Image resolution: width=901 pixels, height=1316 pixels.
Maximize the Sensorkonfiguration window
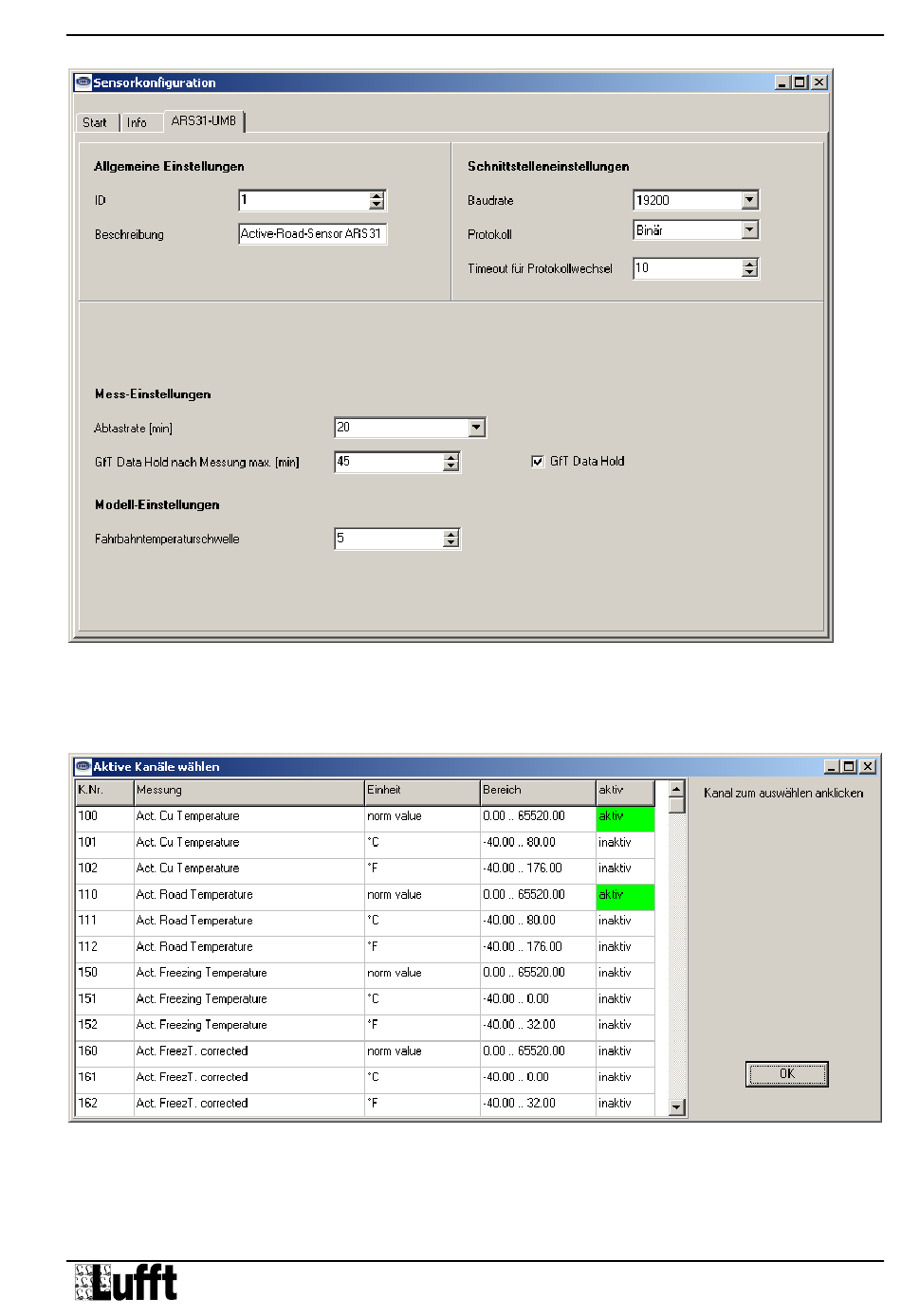[x=800, y=82]
